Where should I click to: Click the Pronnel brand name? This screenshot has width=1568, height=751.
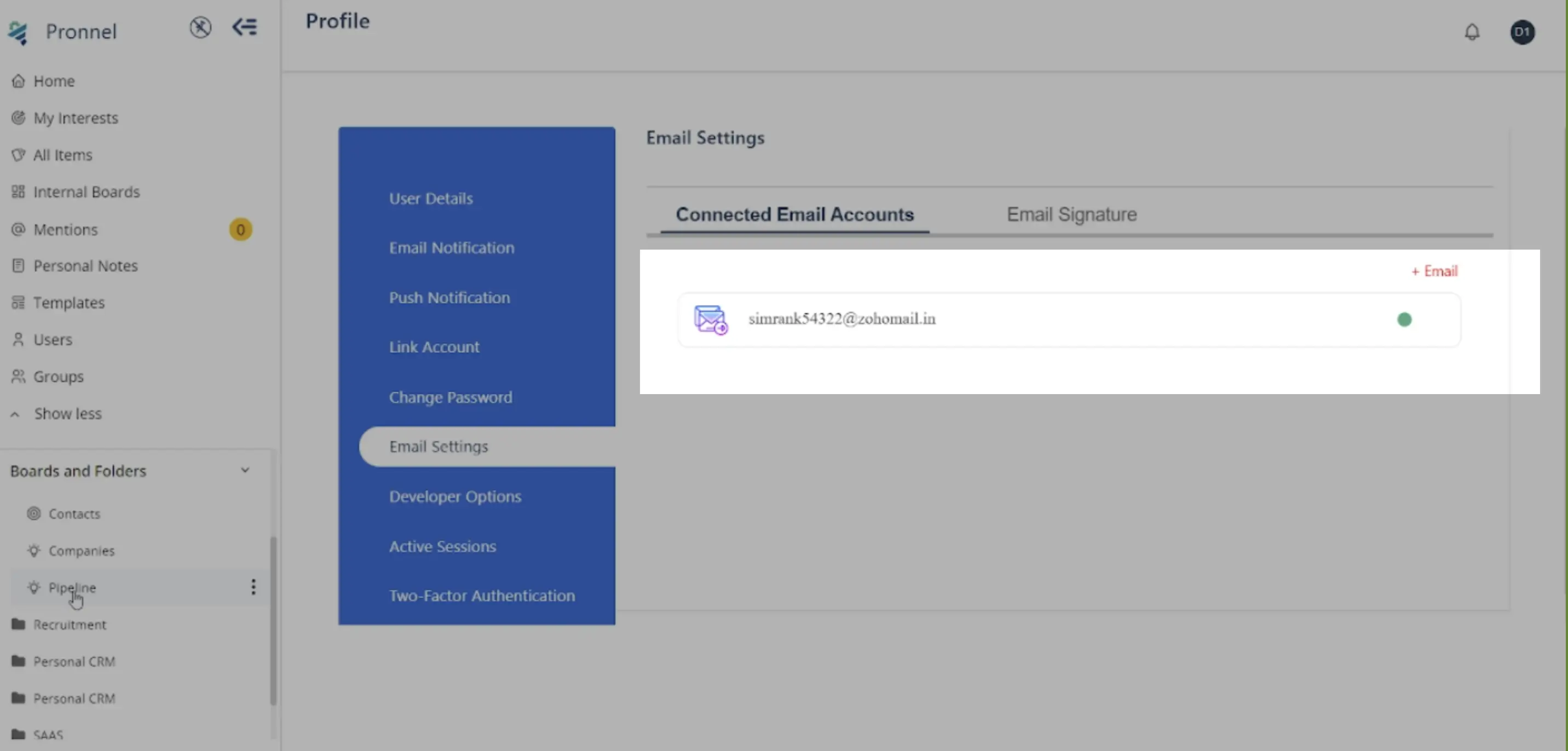click(81, 32)
